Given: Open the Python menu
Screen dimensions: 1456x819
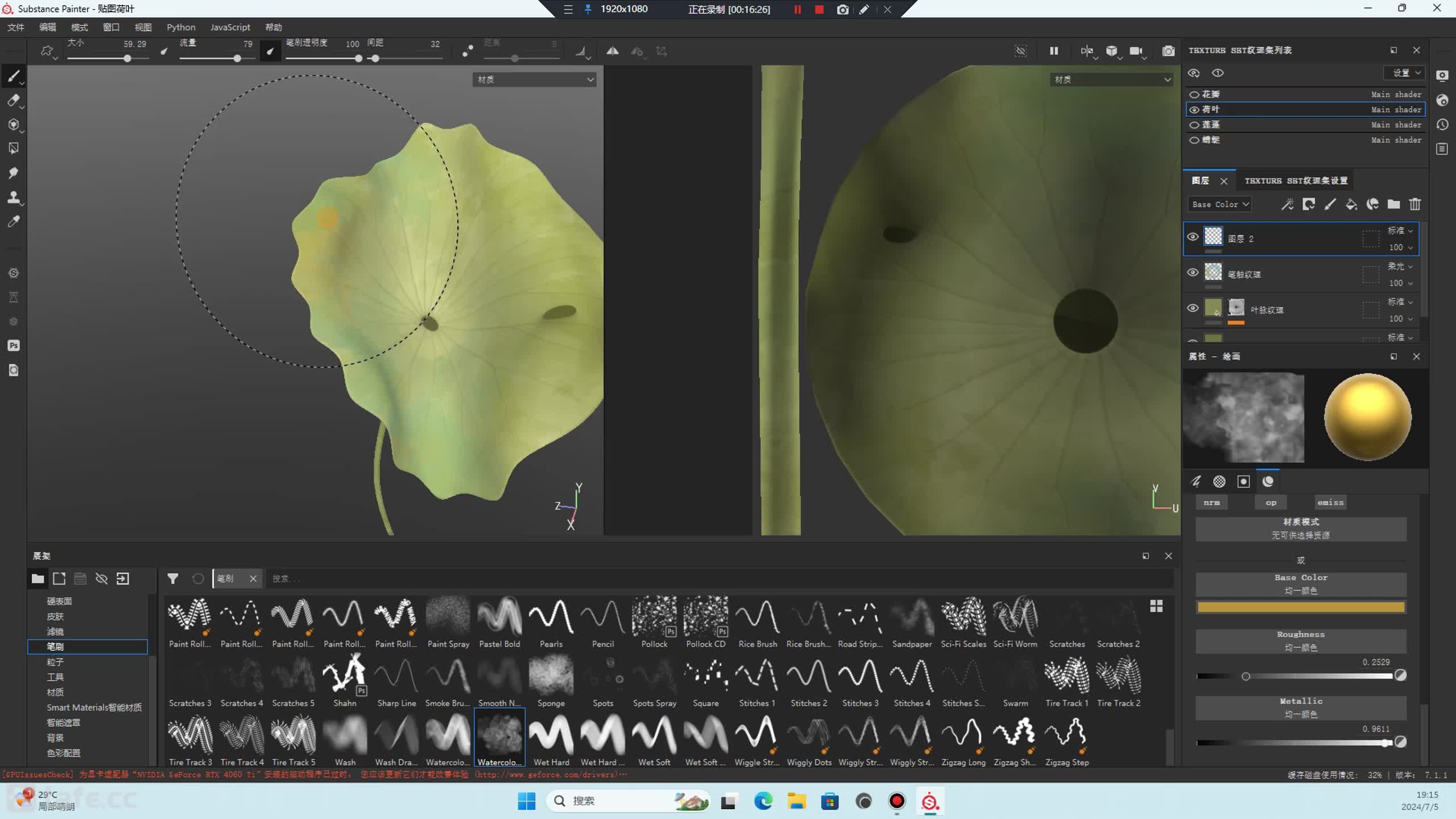Looking at the screenshot, I should (181, 27).
